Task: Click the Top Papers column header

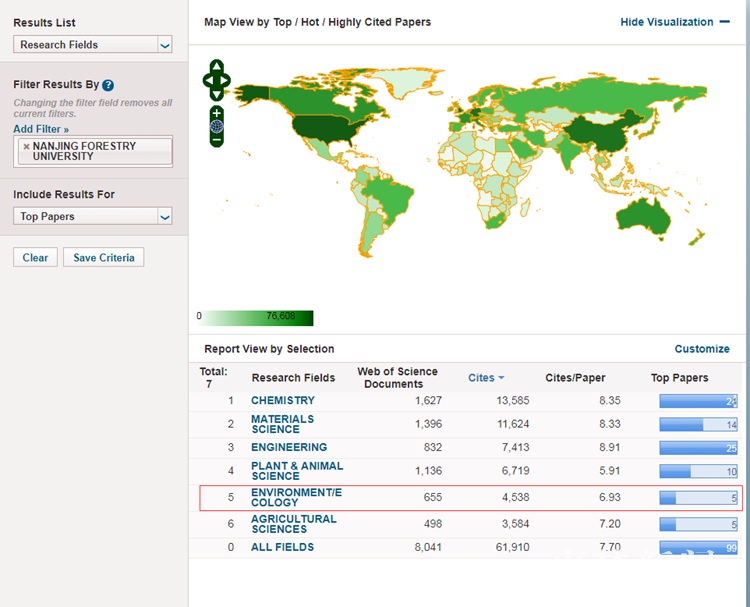Action: pyautogui.click(x=679, y=378)
